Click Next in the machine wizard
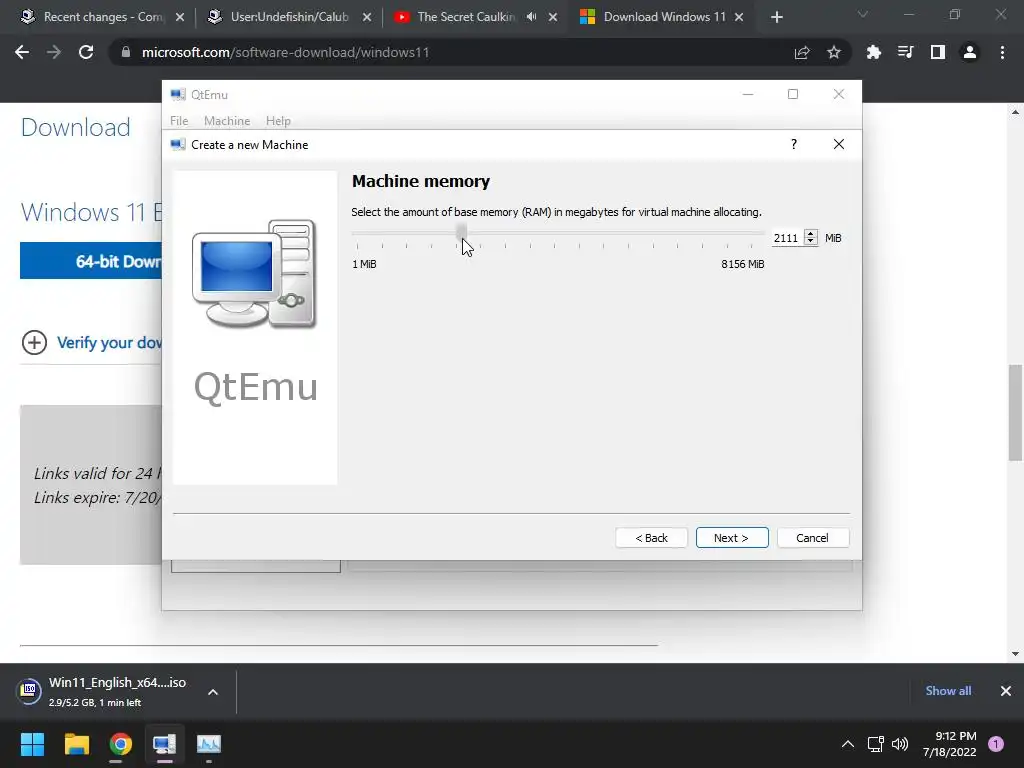The width and height of the screenshot is (1024, 768). (732, 537)
